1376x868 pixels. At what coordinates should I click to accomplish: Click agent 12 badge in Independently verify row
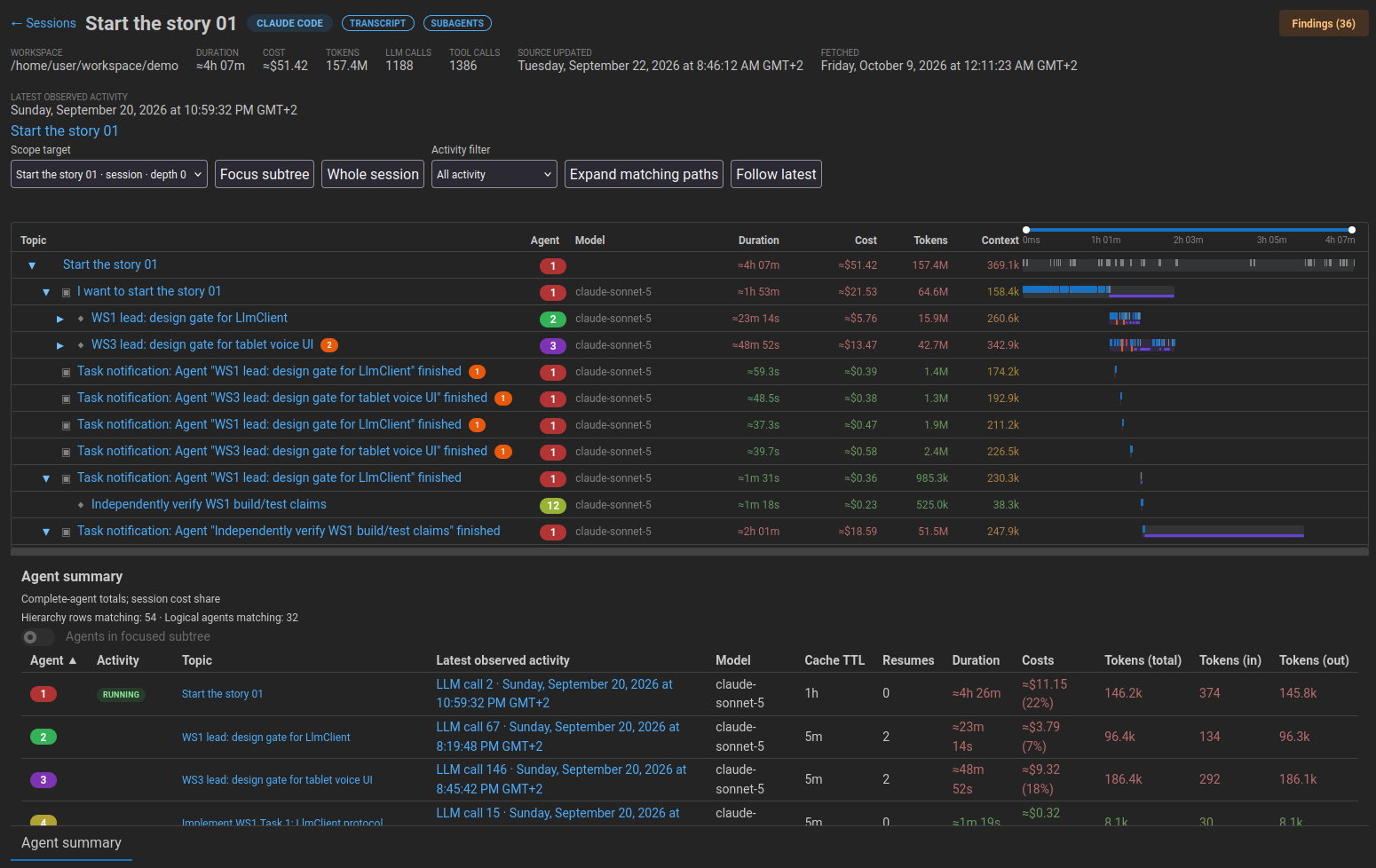(x=553, y=505)
